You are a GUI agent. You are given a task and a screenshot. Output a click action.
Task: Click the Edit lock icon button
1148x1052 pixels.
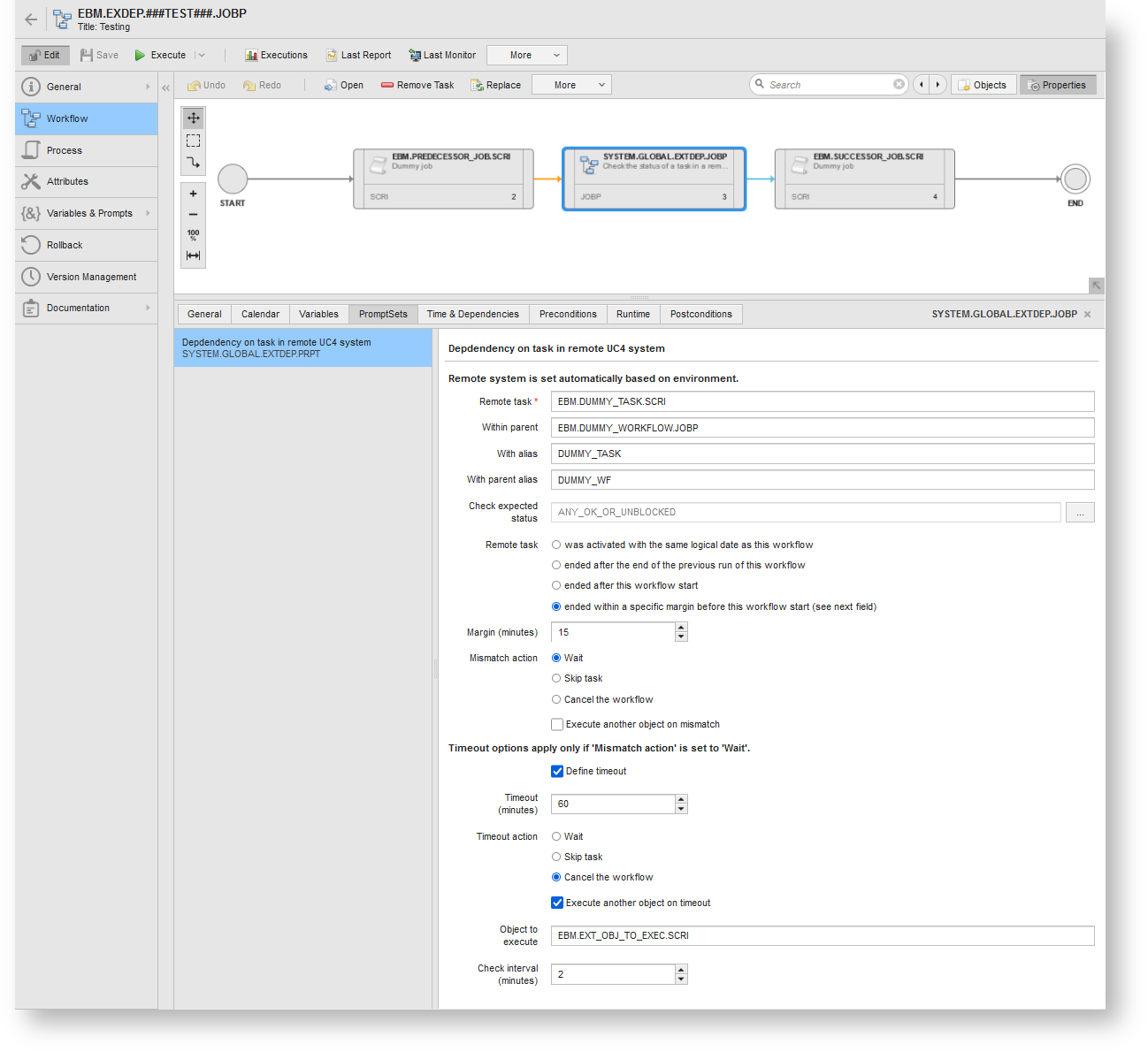[x=45, y=55]
